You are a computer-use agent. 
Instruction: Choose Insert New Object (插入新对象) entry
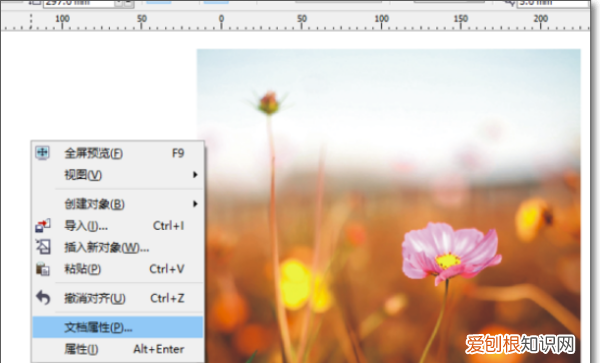click(117, 247)
